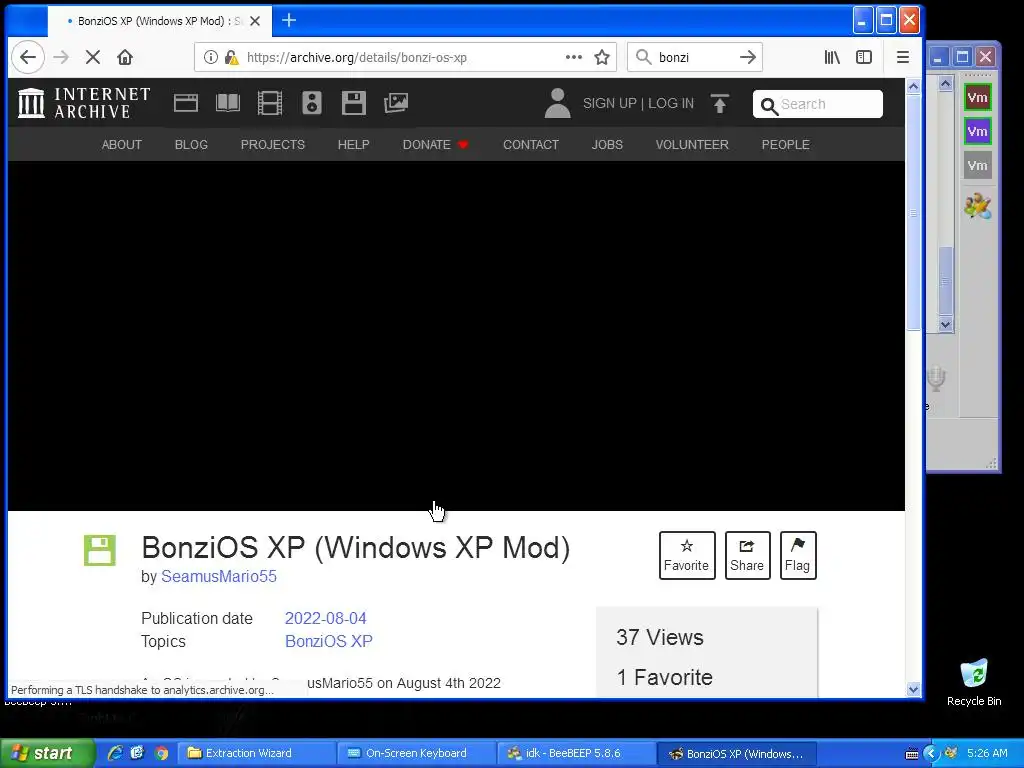This screenshot has width=1024, height=768.
Task: Click the browser forward arrow
Action: [61, 57]
